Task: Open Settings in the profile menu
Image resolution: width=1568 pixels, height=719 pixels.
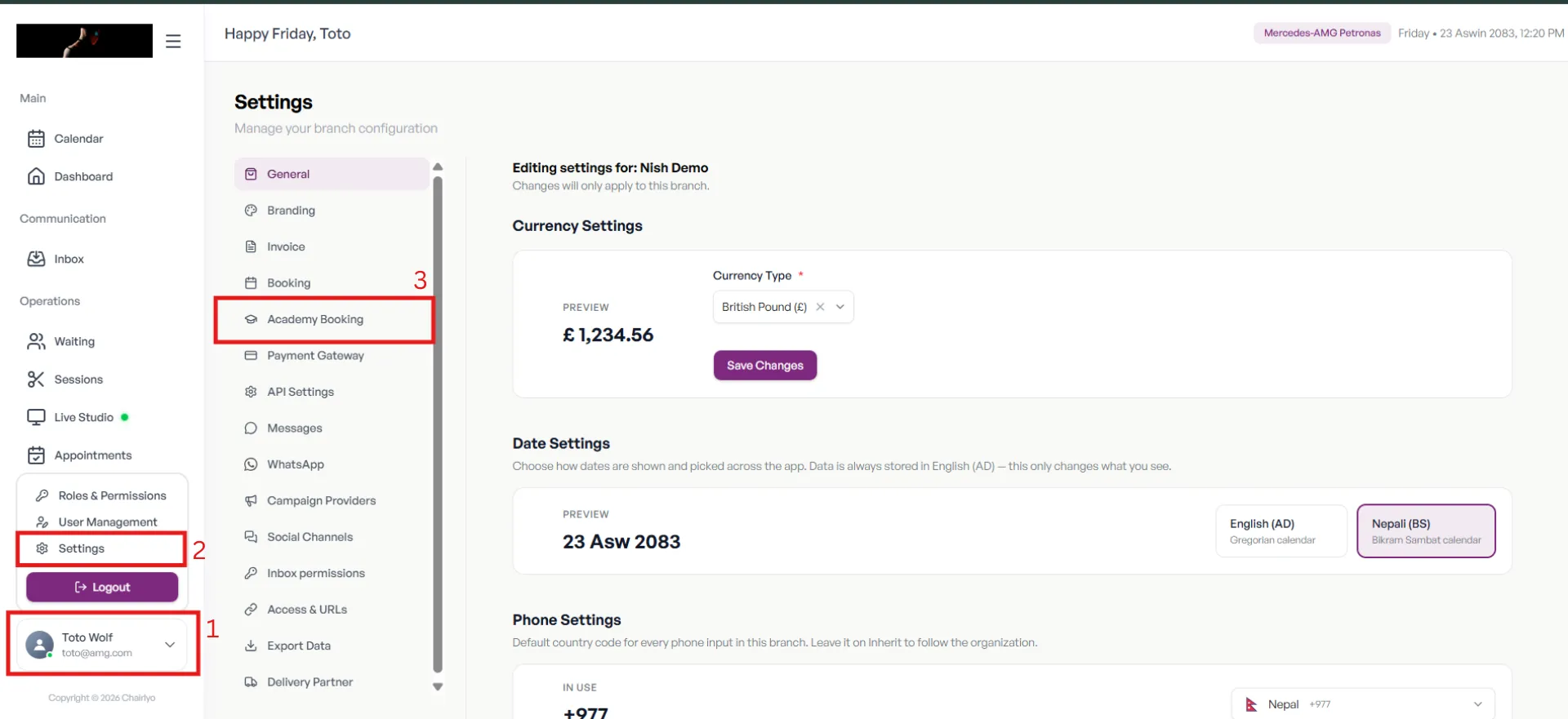Action: 102,548
